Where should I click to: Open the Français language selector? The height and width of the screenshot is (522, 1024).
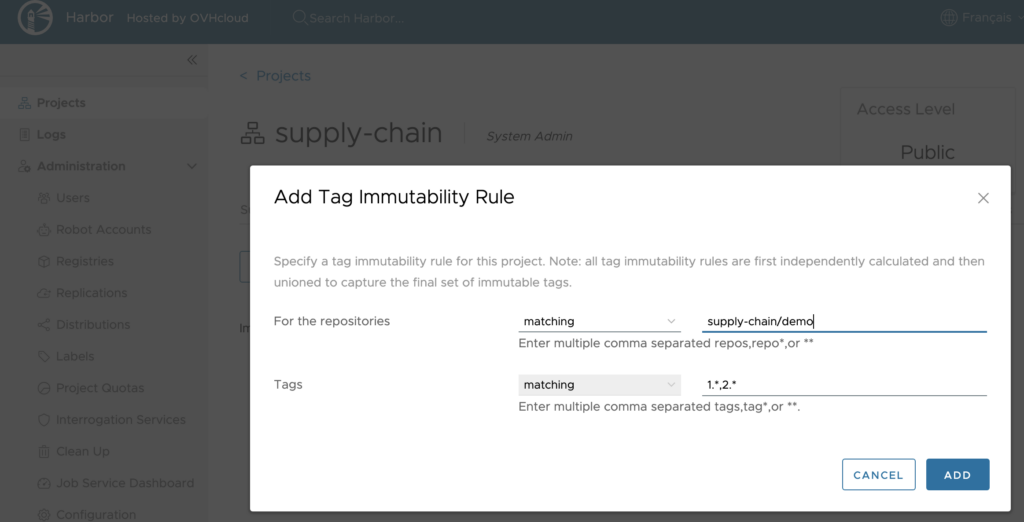[x=985, y=18]
